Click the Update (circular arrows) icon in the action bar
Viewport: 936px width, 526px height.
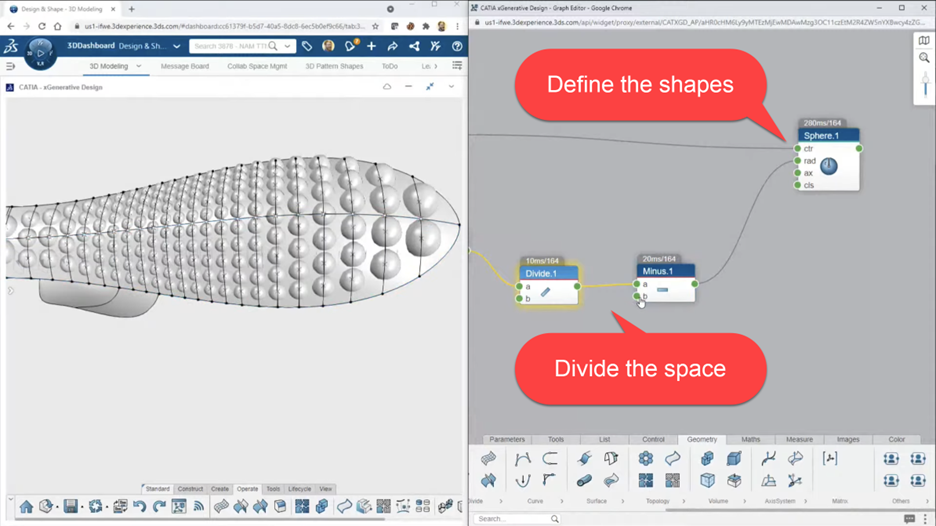[x=96, y=506]
